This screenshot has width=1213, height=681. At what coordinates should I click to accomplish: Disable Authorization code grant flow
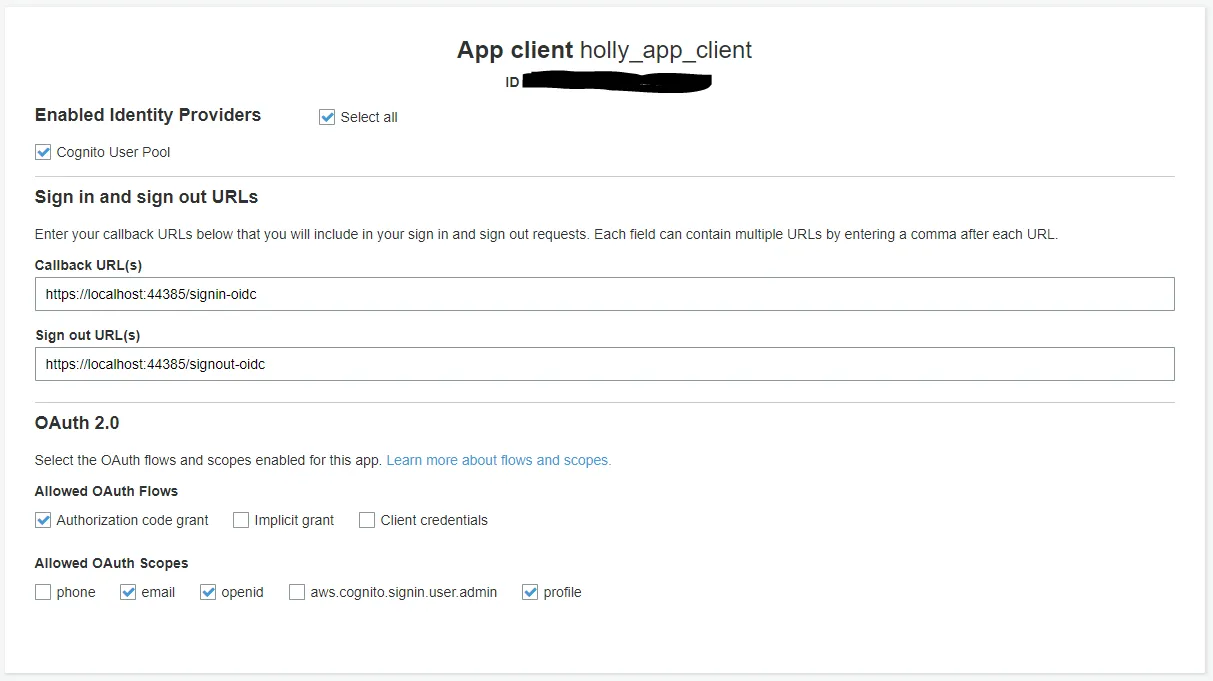point(43,520)
